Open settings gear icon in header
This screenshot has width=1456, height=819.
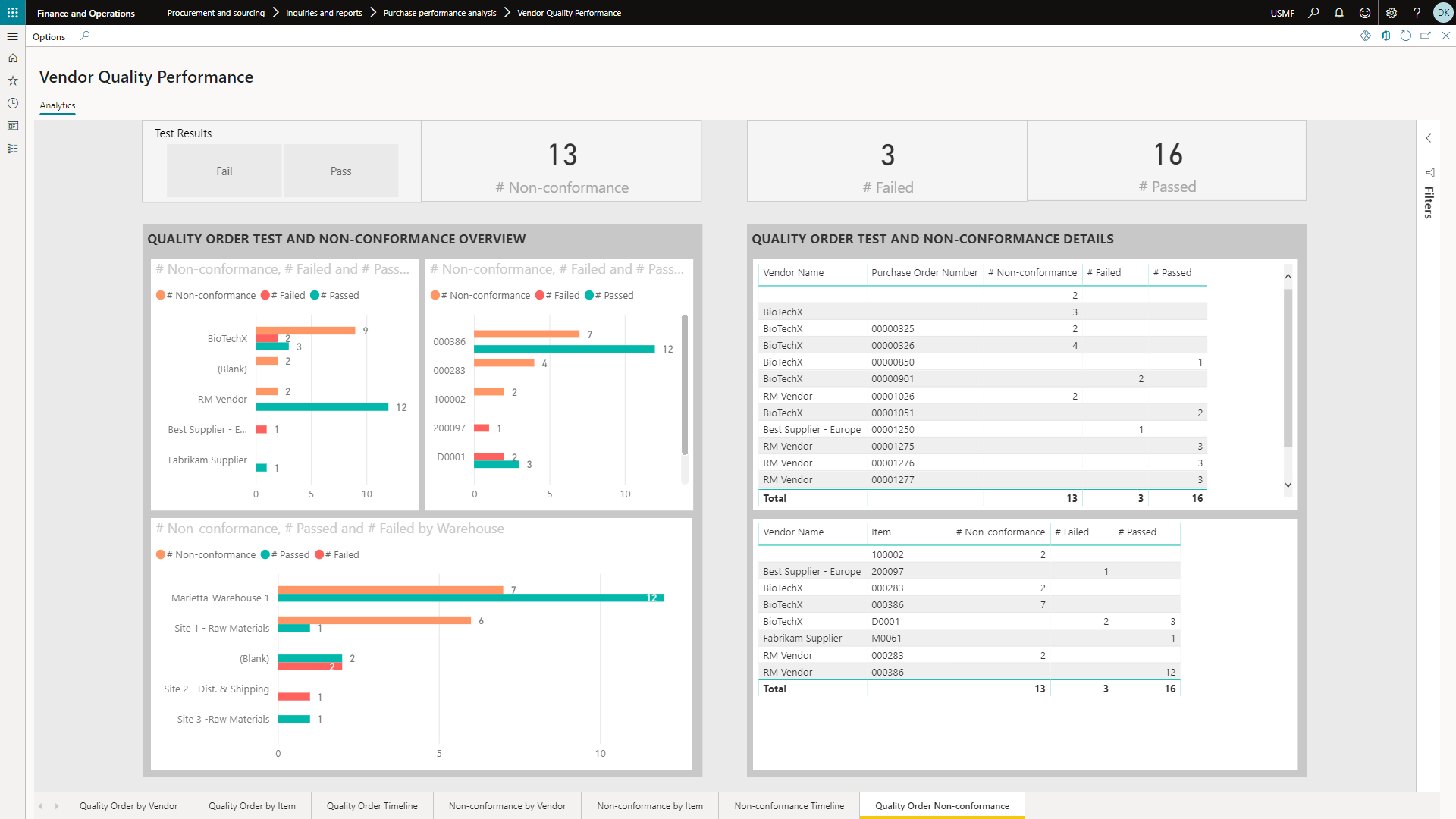pyautogui.click(x=1392, y=13)
